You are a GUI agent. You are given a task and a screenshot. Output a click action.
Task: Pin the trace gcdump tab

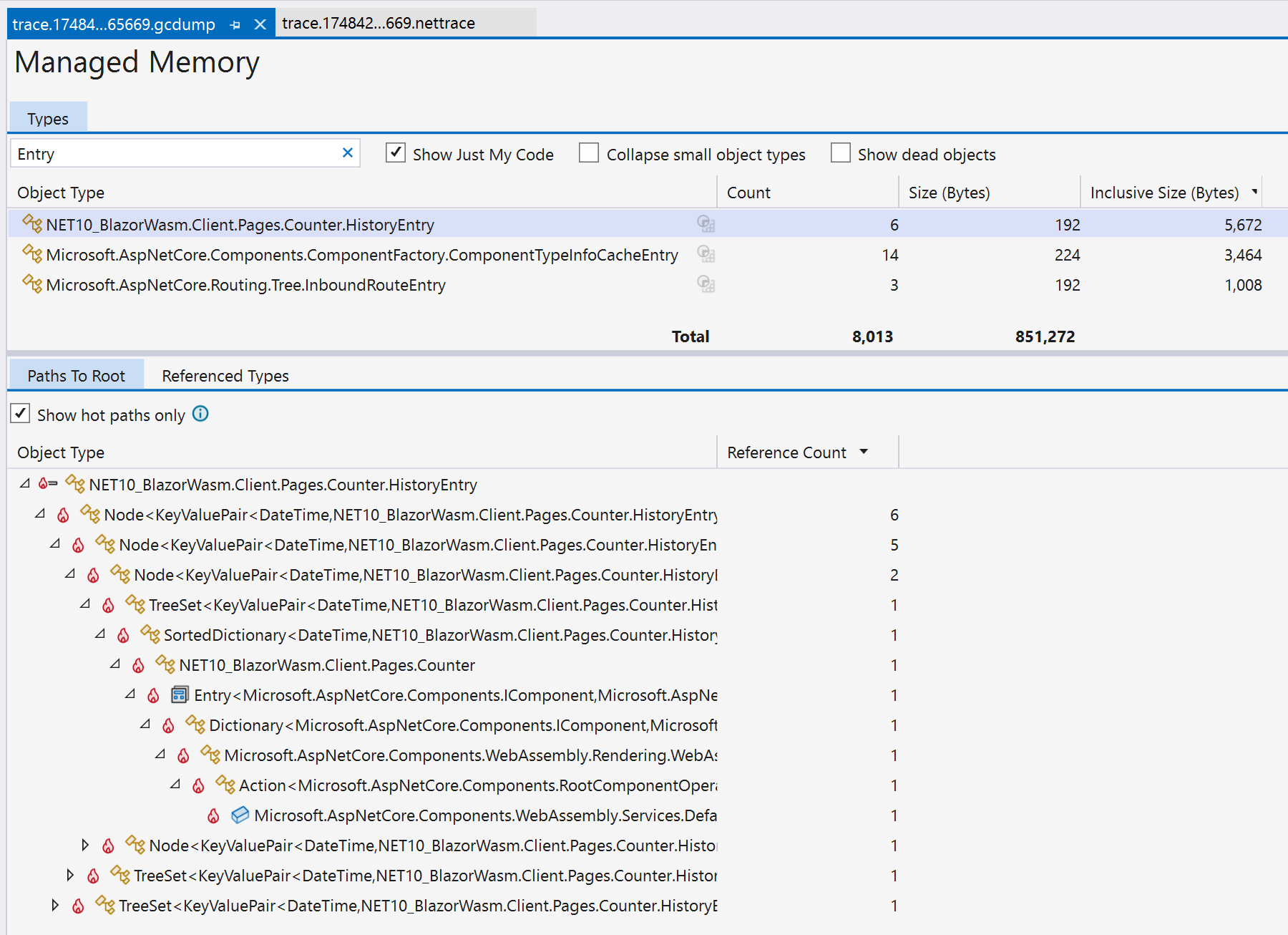click(235, 25)
